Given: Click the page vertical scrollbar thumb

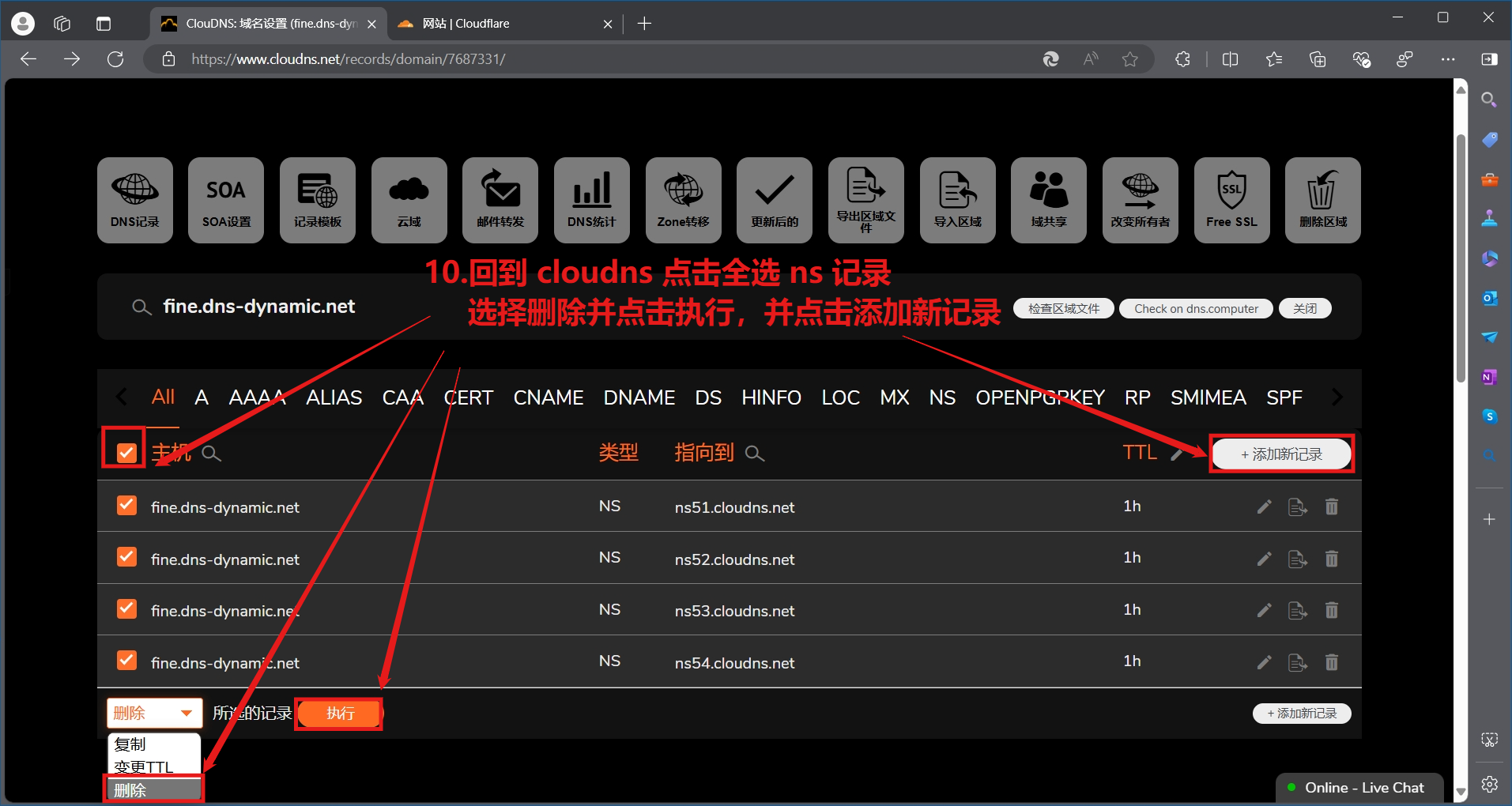Looking at the screenshot, I should click(1461, 258).
